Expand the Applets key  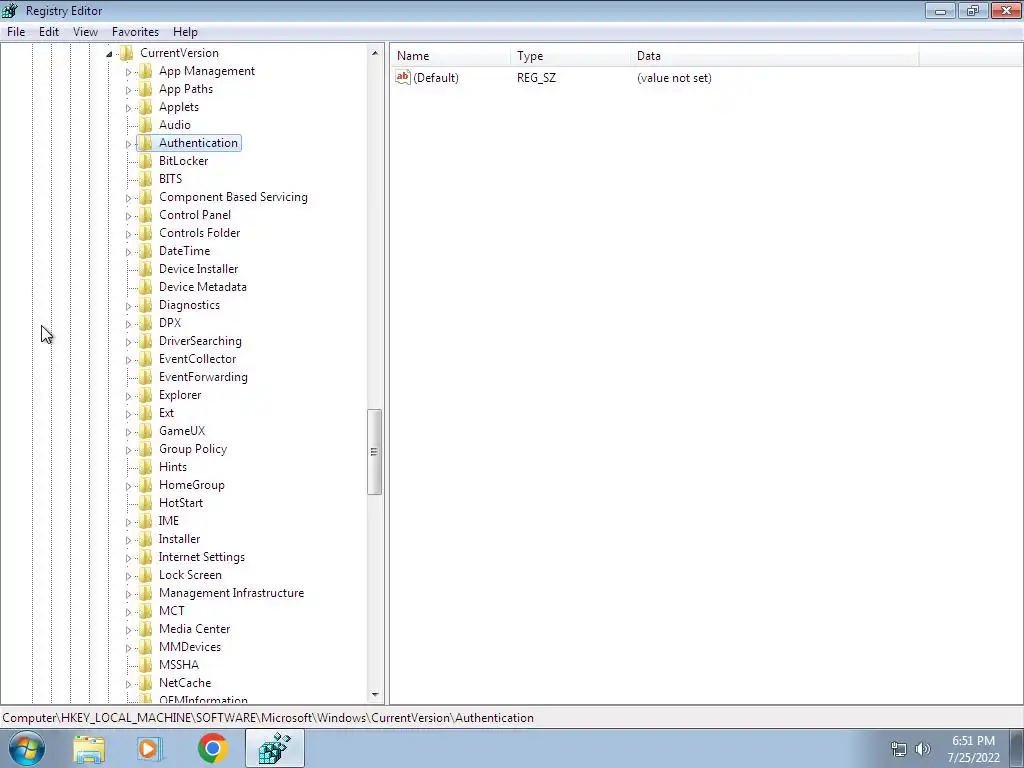pos(128,108)
